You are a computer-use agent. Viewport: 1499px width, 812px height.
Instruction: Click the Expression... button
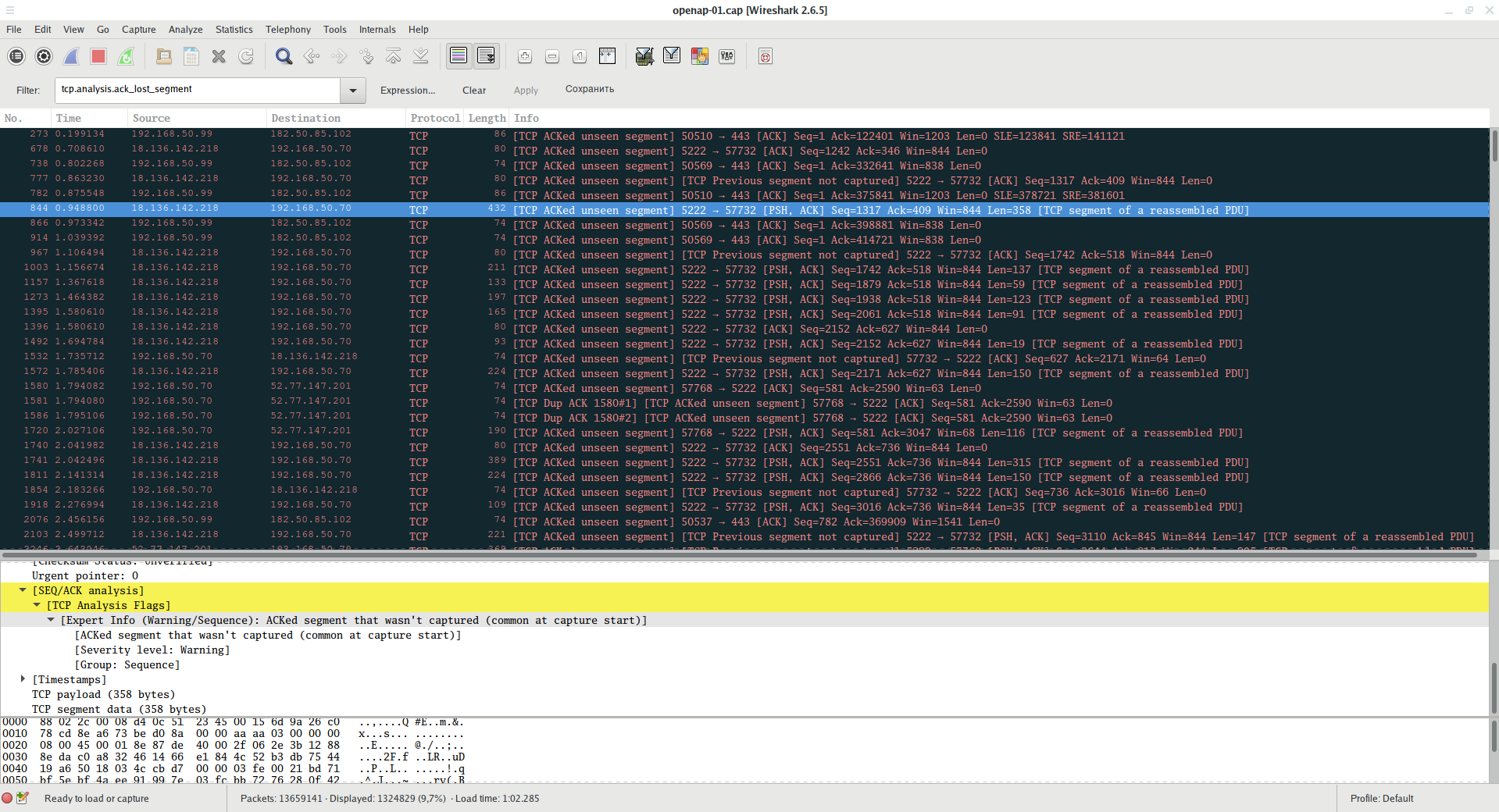point(407,91)
